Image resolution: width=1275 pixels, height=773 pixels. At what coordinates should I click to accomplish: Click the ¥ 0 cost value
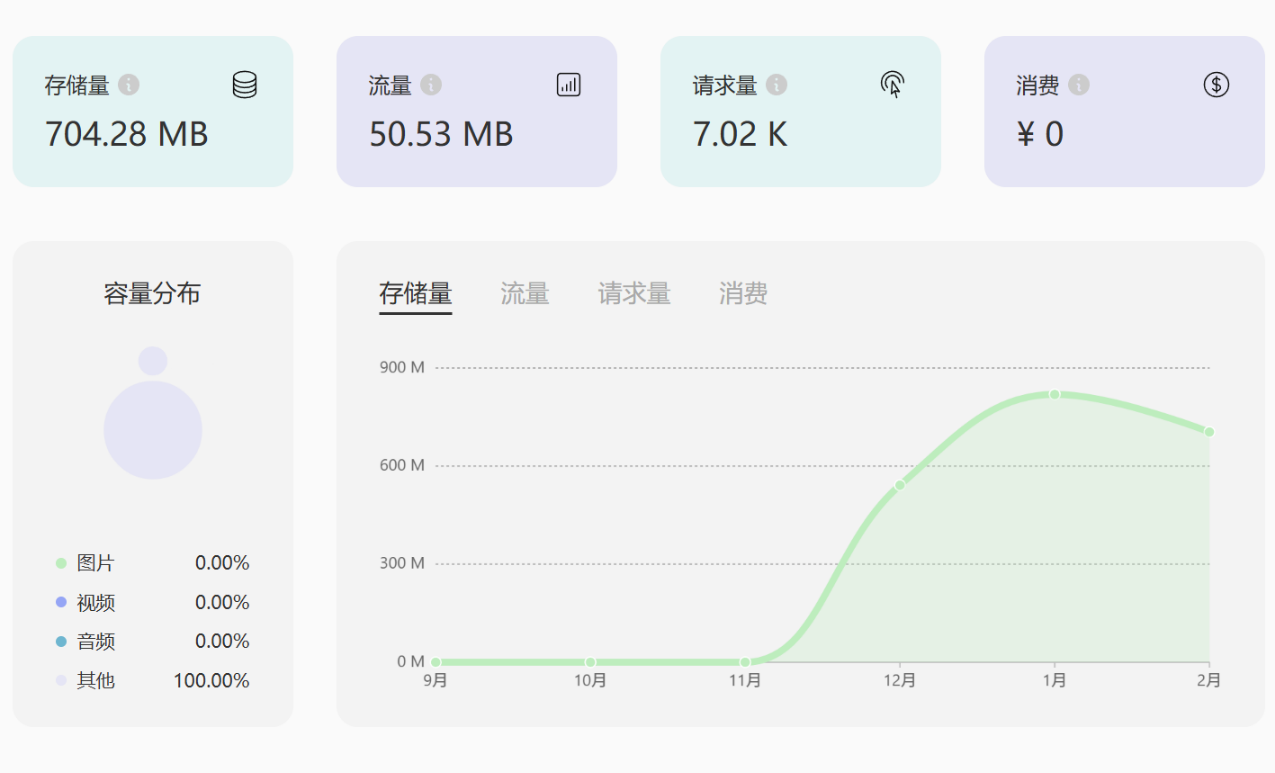(1040, 133)
